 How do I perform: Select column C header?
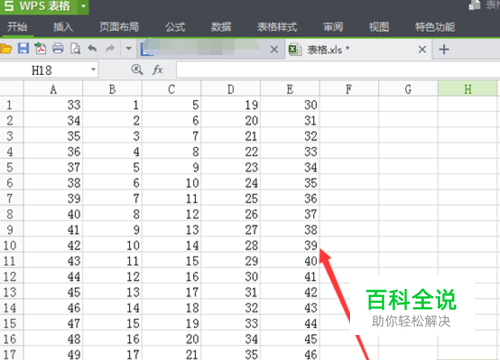tap(171, 89)
